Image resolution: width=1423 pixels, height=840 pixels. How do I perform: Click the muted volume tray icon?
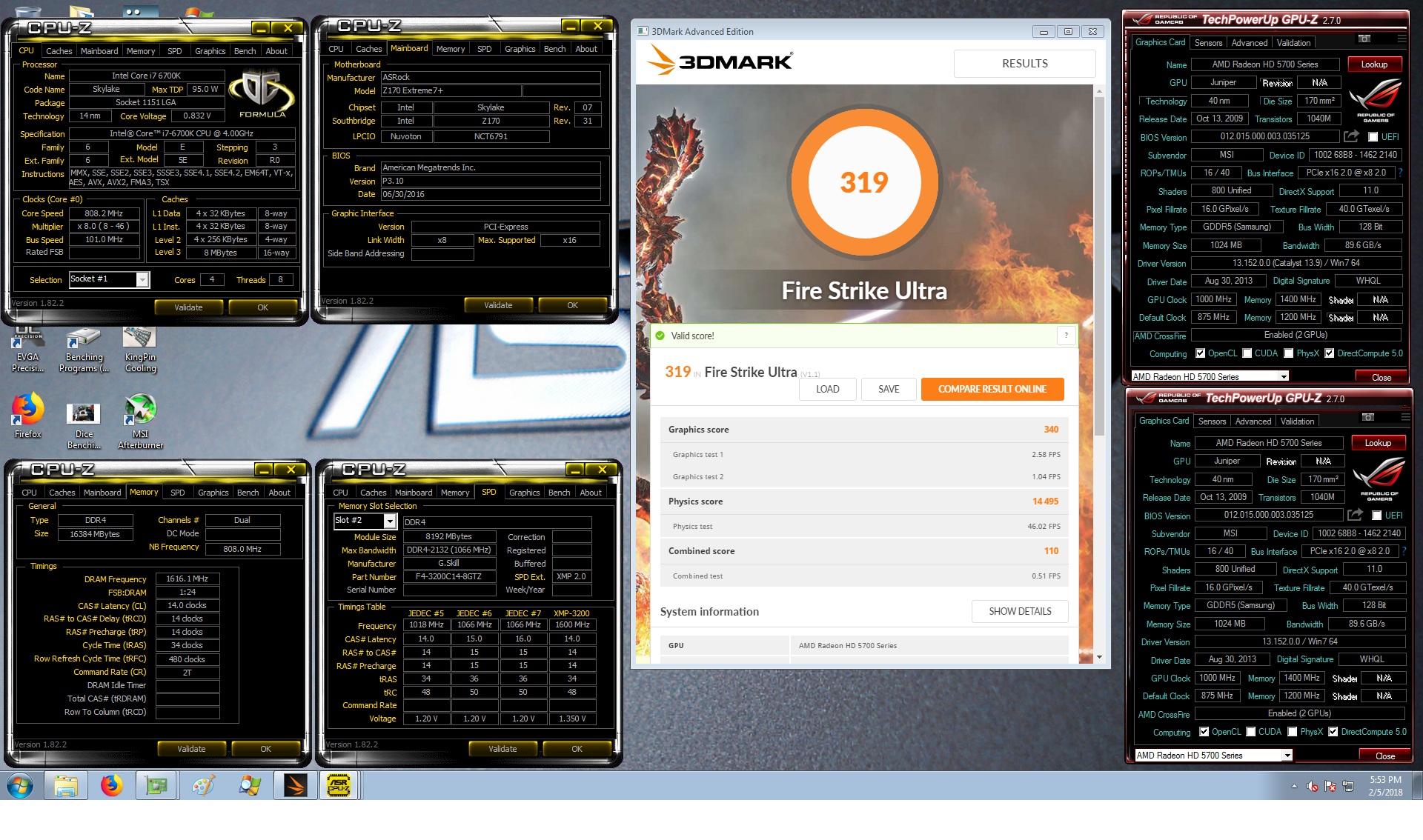[1313, 786]
